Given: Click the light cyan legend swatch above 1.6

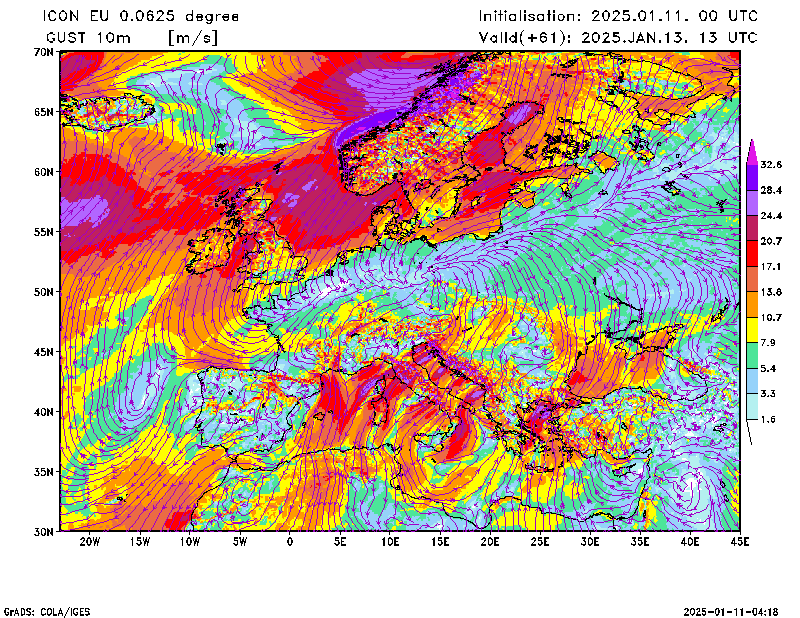Looking at the screenshot, I should pos(751,406).
